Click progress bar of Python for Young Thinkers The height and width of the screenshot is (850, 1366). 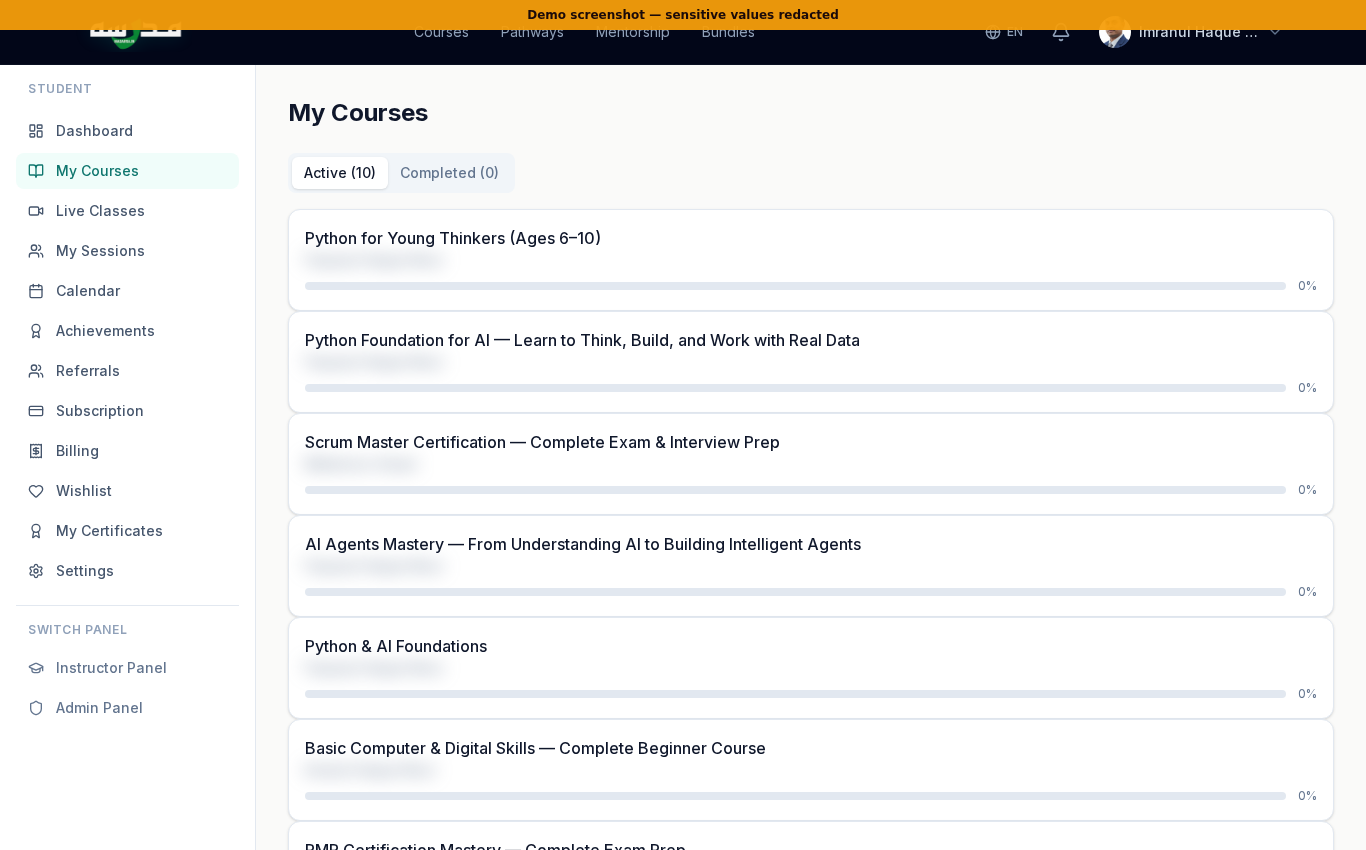pyautogui.click(x=795, y=286)
